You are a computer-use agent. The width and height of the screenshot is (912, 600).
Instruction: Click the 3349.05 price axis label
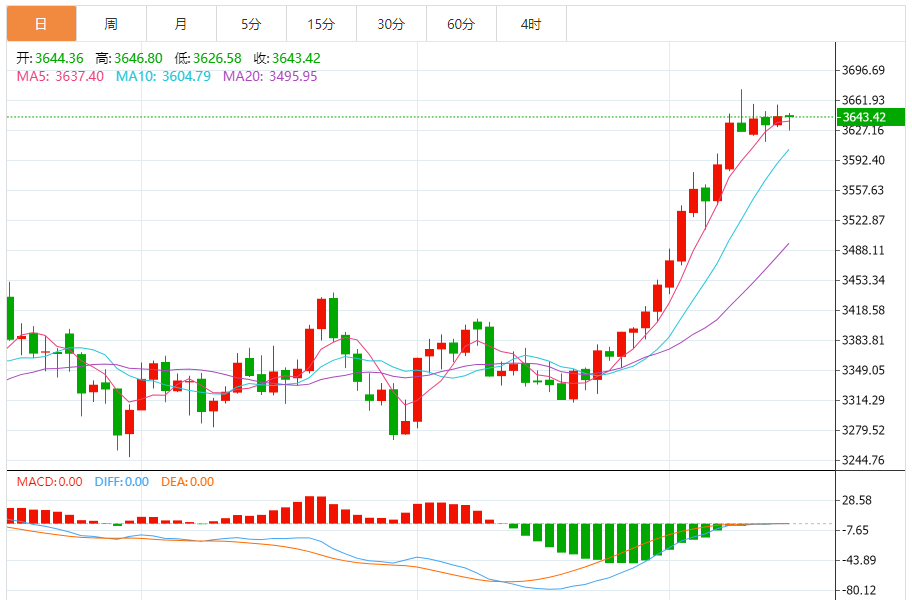tap(863, 370)
